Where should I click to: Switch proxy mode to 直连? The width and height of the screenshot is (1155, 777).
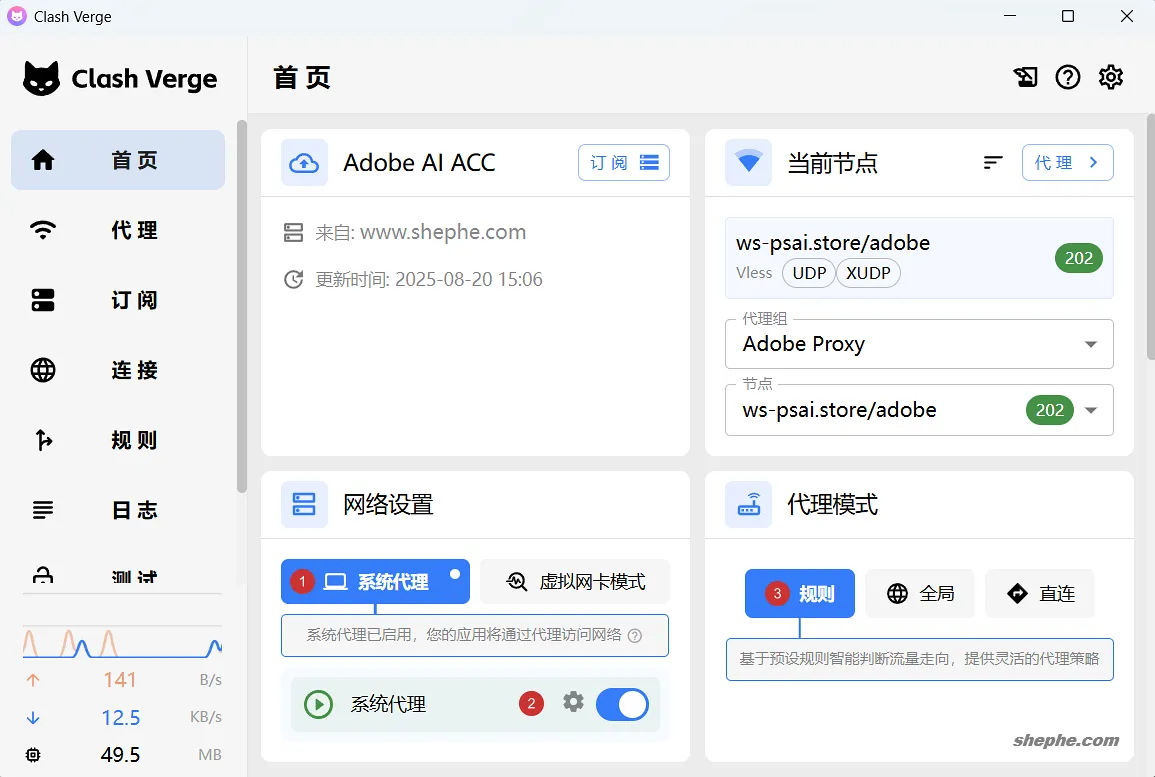pyautogui.click(x=1040, y=593)
